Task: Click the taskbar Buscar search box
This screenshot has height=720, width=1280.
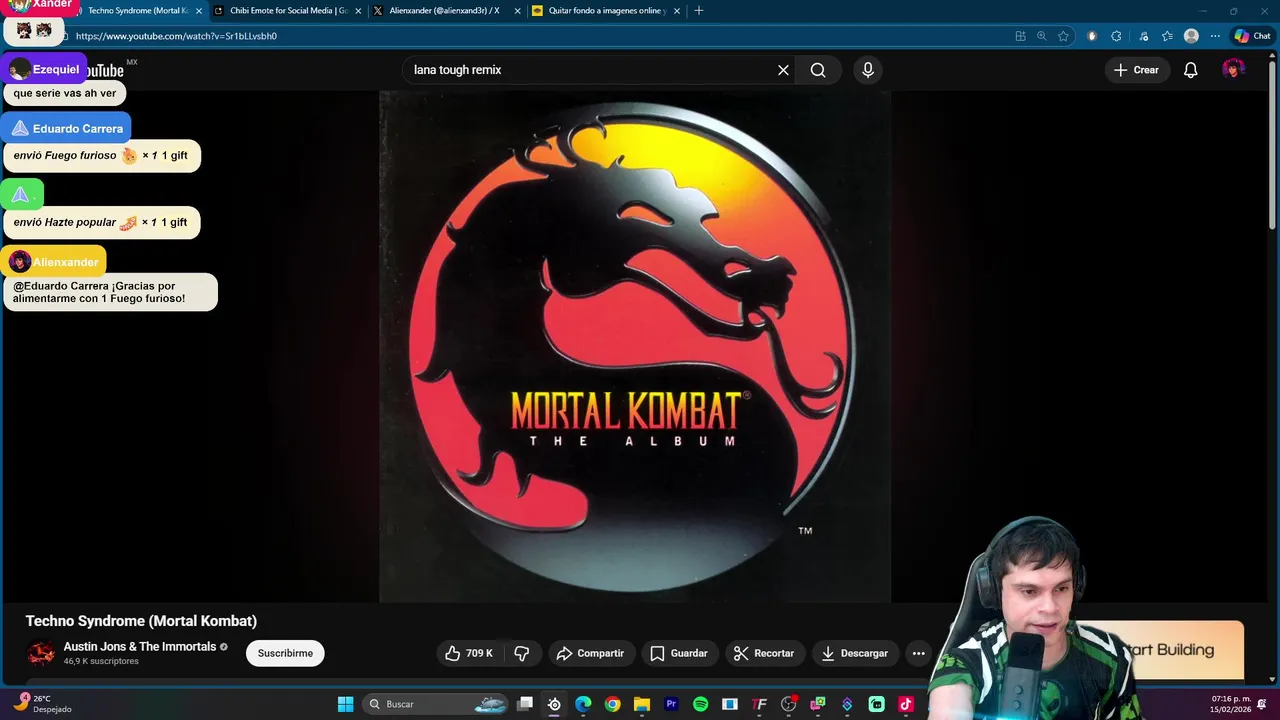Action: (436, 704)
